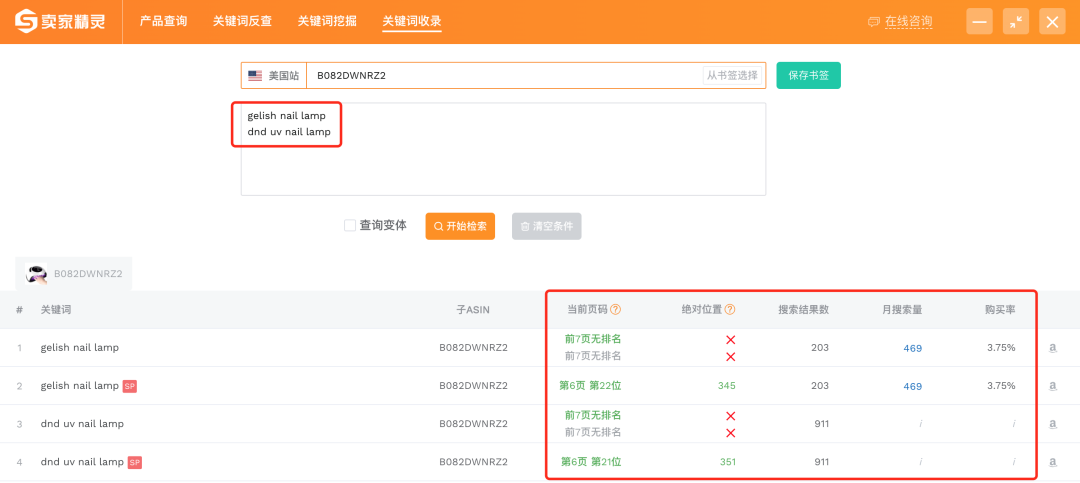Select the B082DWNRZ2 product tab
The image size is (1080, 483).
[x=74, y=274]
